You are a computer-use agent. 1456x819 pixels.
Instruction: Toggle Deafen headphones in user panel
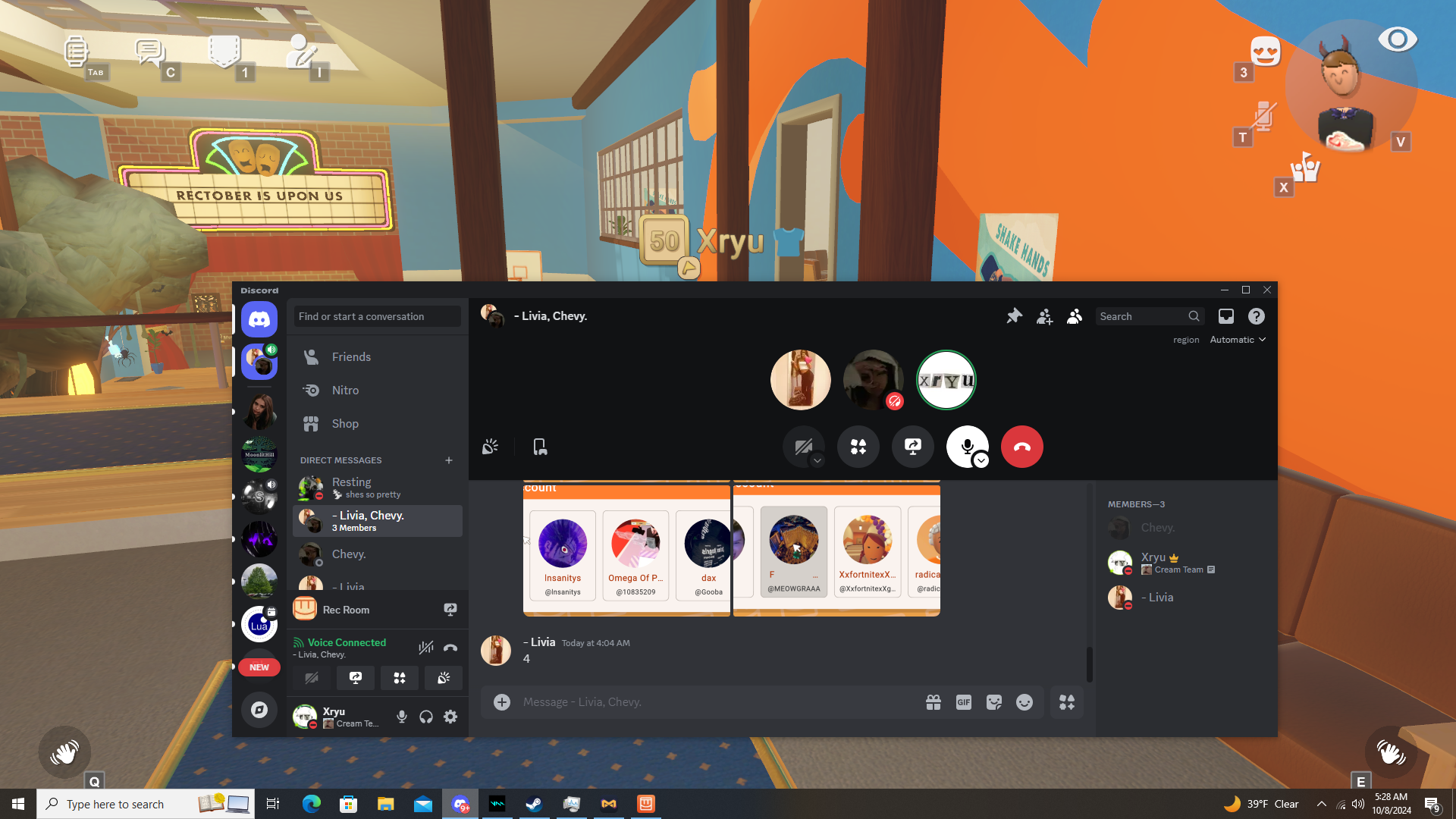(426, 717)
